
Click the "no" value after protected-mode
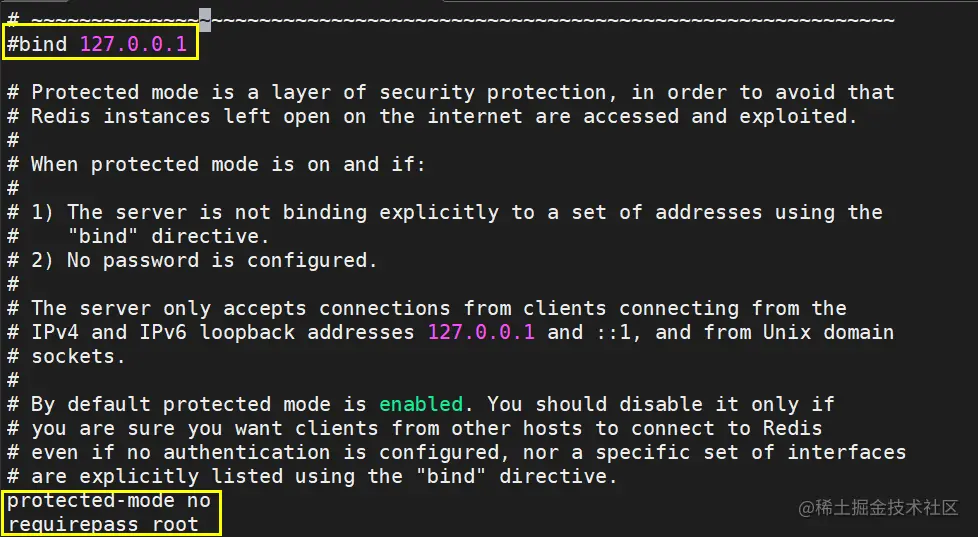click(x=199, y=500)
